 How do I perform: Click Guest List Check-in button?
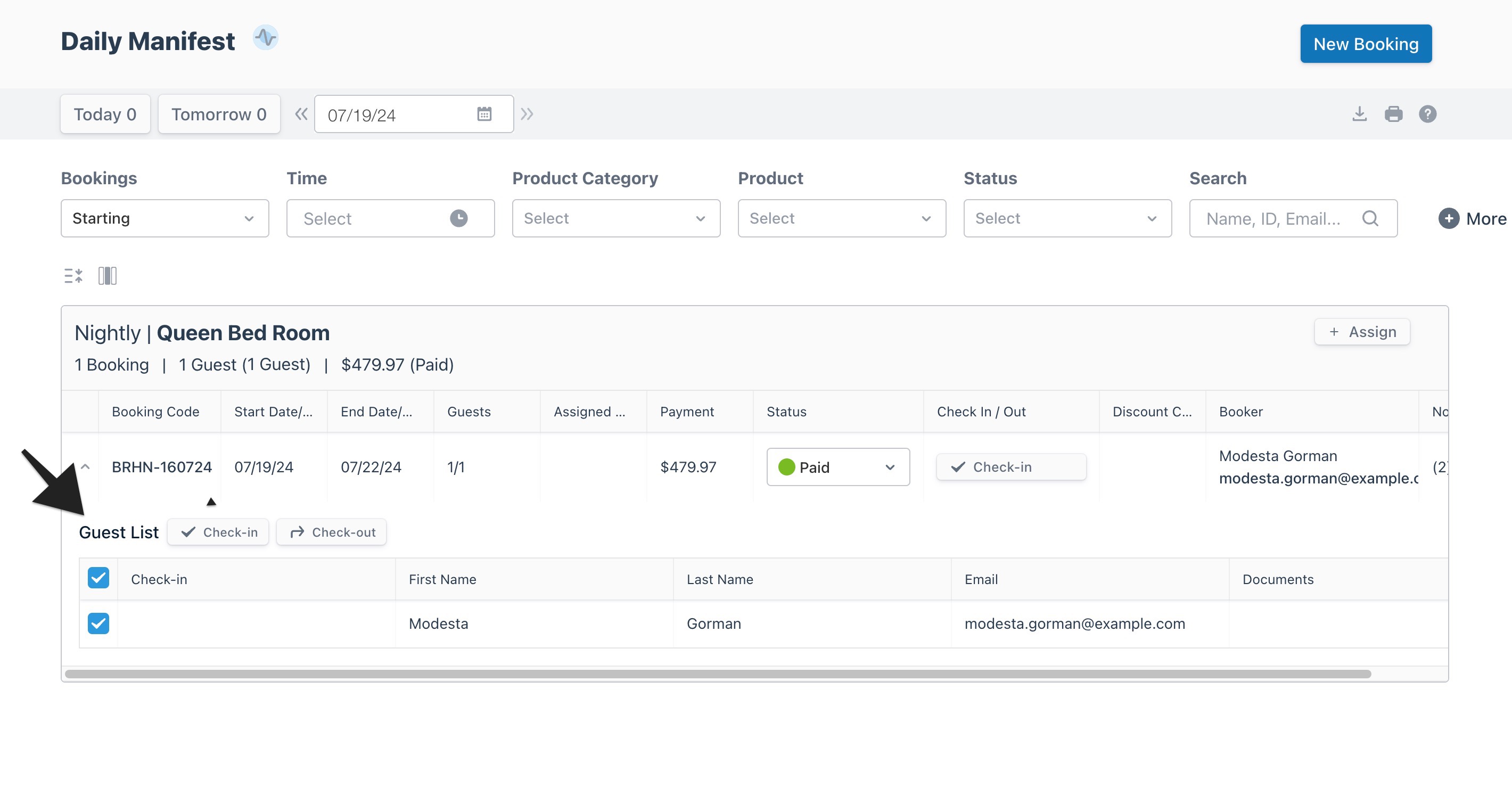coord(218,532)
